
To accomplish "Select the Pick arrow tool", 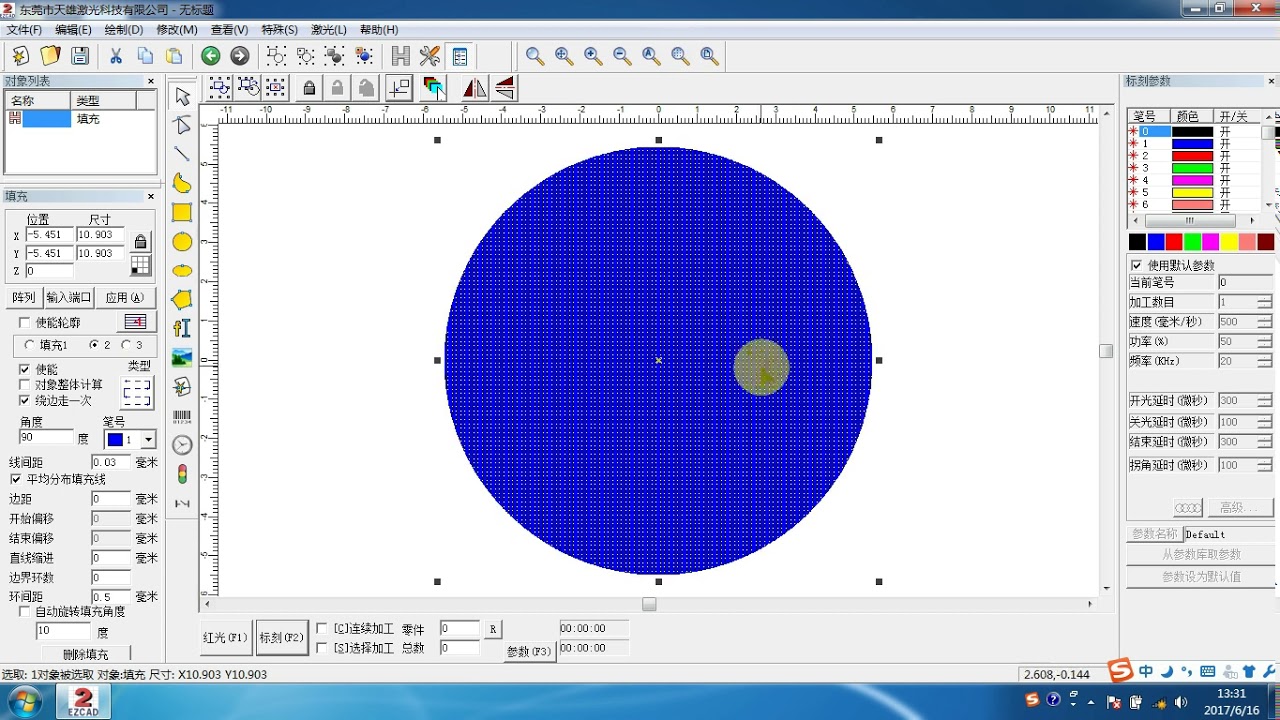I will click(x=182, y=96).
